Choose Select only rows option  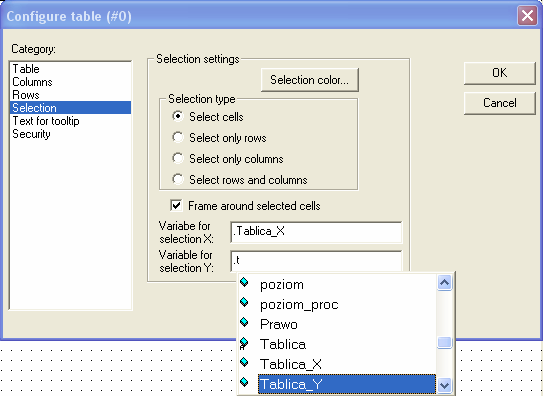point(178,137)
